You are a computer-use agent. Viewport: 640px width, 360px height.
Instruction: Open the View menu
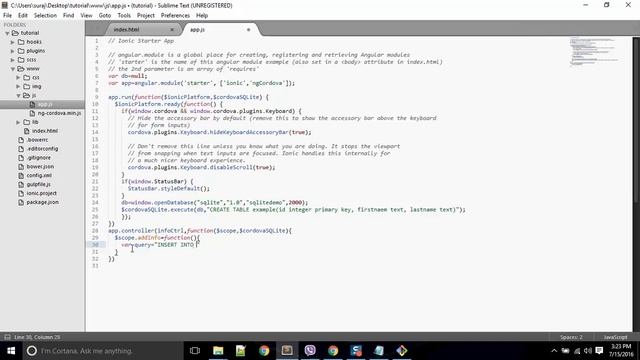[86, 16]
